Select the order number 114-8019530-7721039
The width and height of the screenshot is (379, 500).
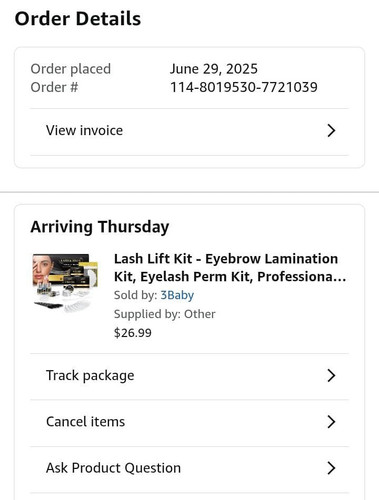click(244, 88)
